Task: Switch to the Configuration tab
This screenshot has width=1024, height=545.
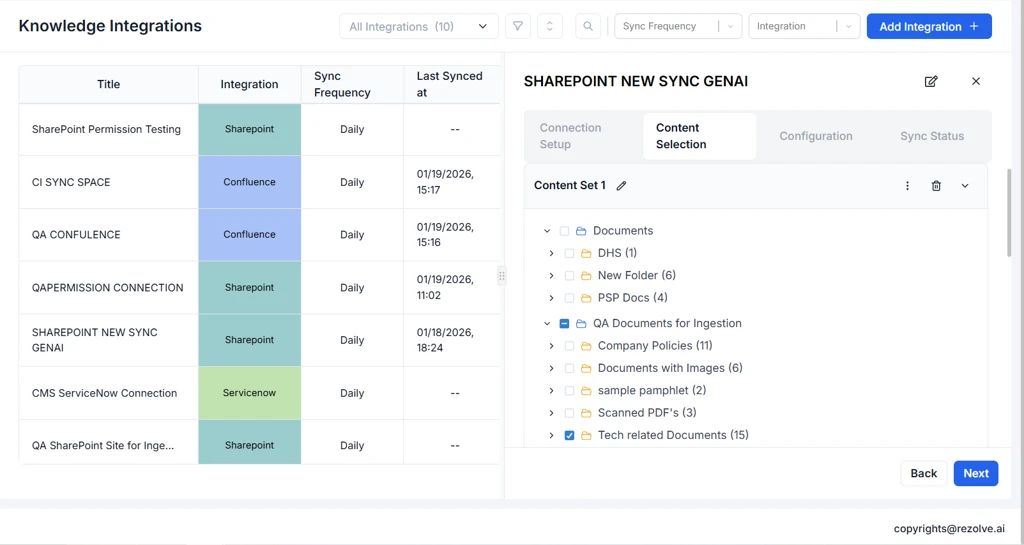Action: click(x=815, y=136)
